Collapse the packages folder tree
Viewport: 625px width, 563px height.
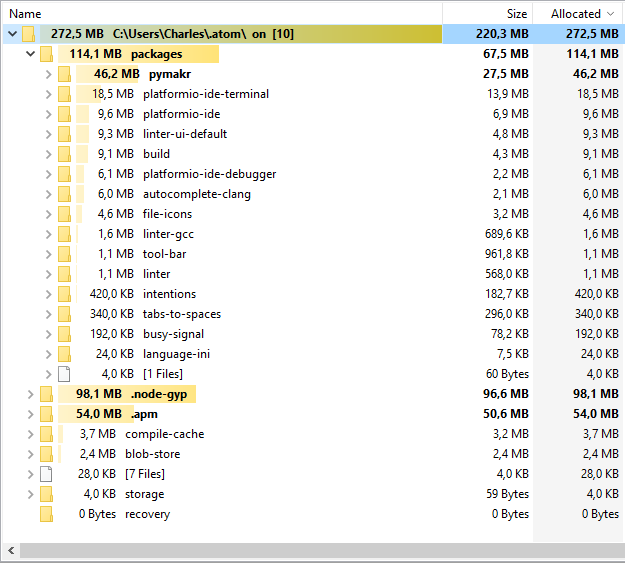click(30, 54)
